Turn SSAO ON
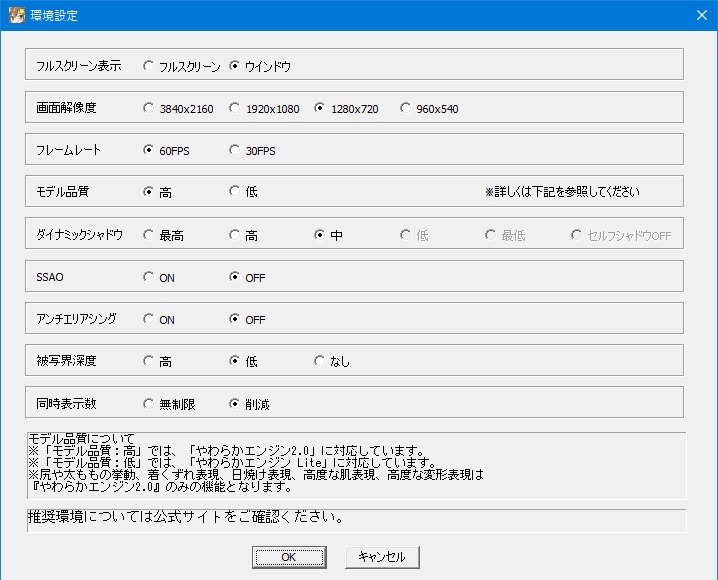Screen dimensions: 718x580 pyautogui.click(x=149, y=277)
